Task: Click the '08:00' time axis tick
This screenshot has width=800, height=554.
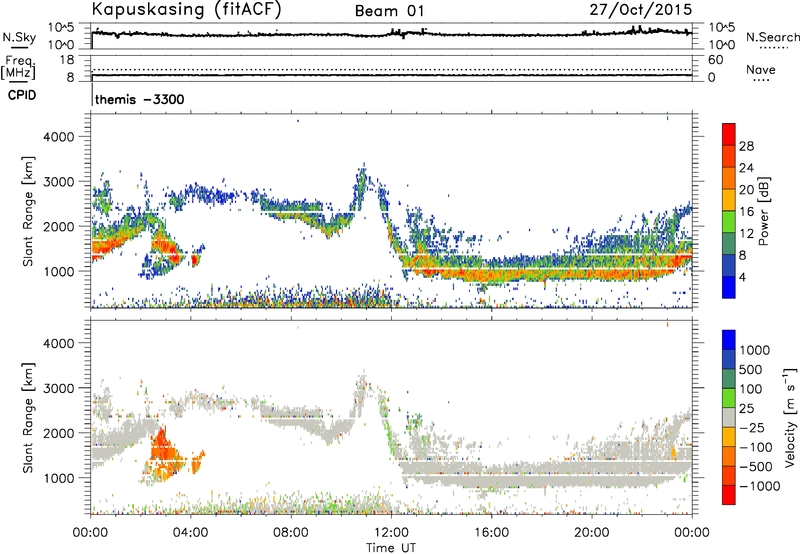Action: coord(291,533)
